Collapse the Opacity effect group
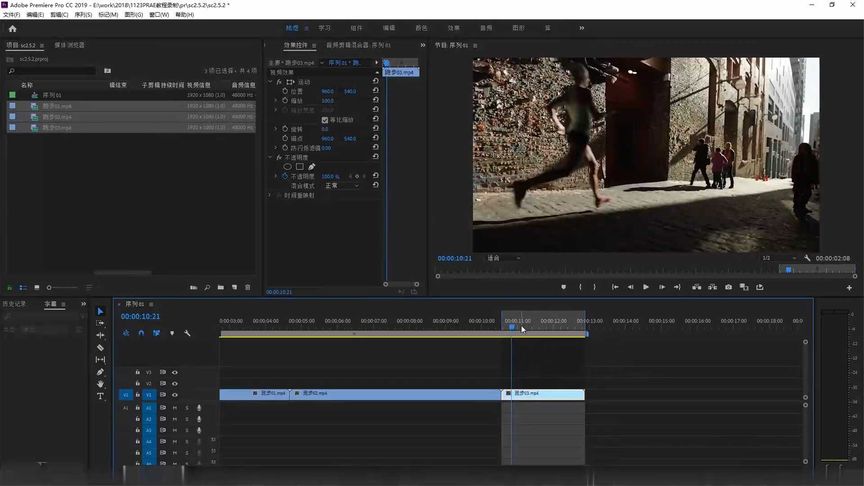The width and height of the screenshot is (864, 486). tap(271, 157)
